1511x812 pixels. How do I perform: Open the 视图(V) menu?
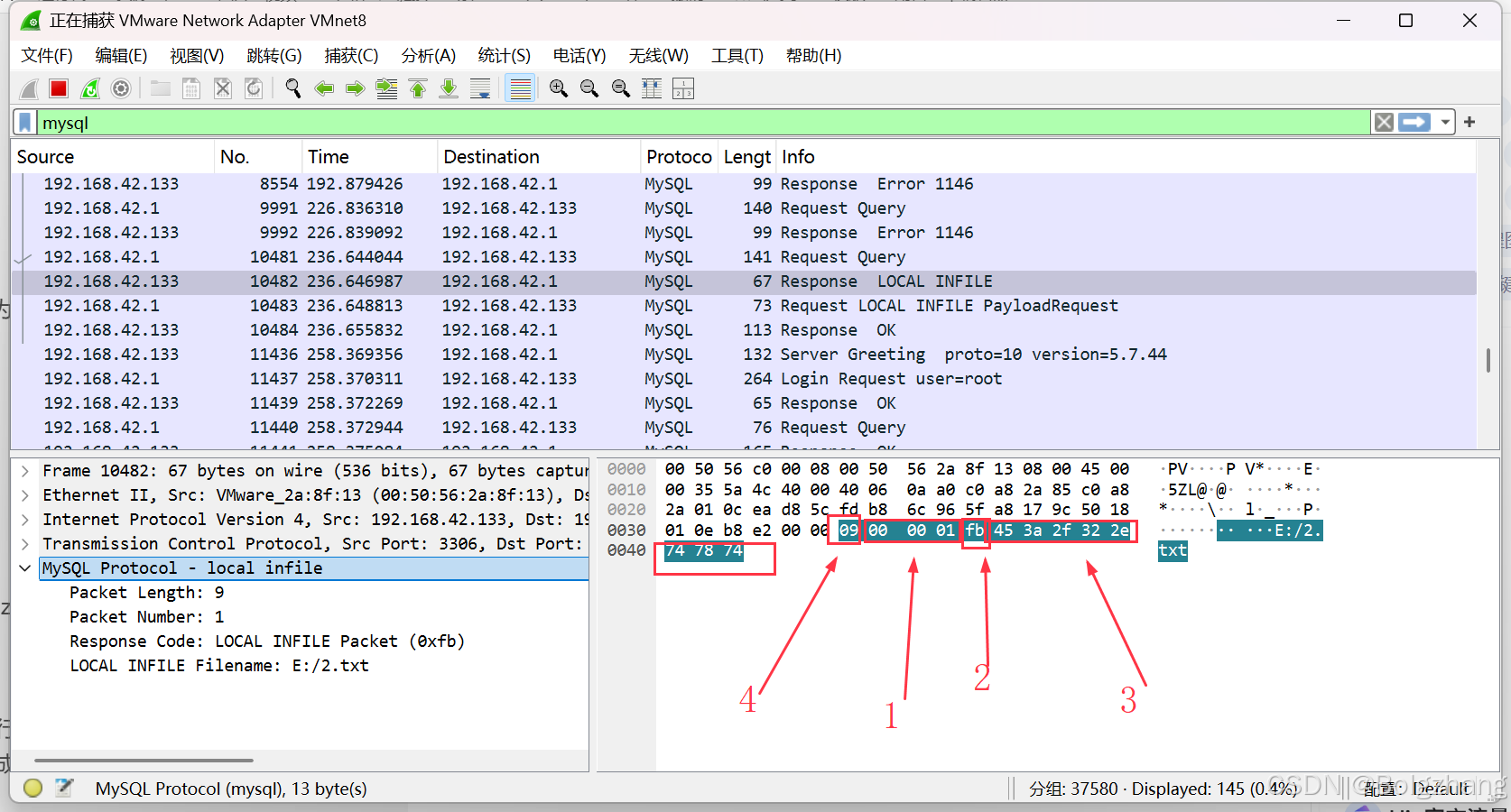point(197,56)
